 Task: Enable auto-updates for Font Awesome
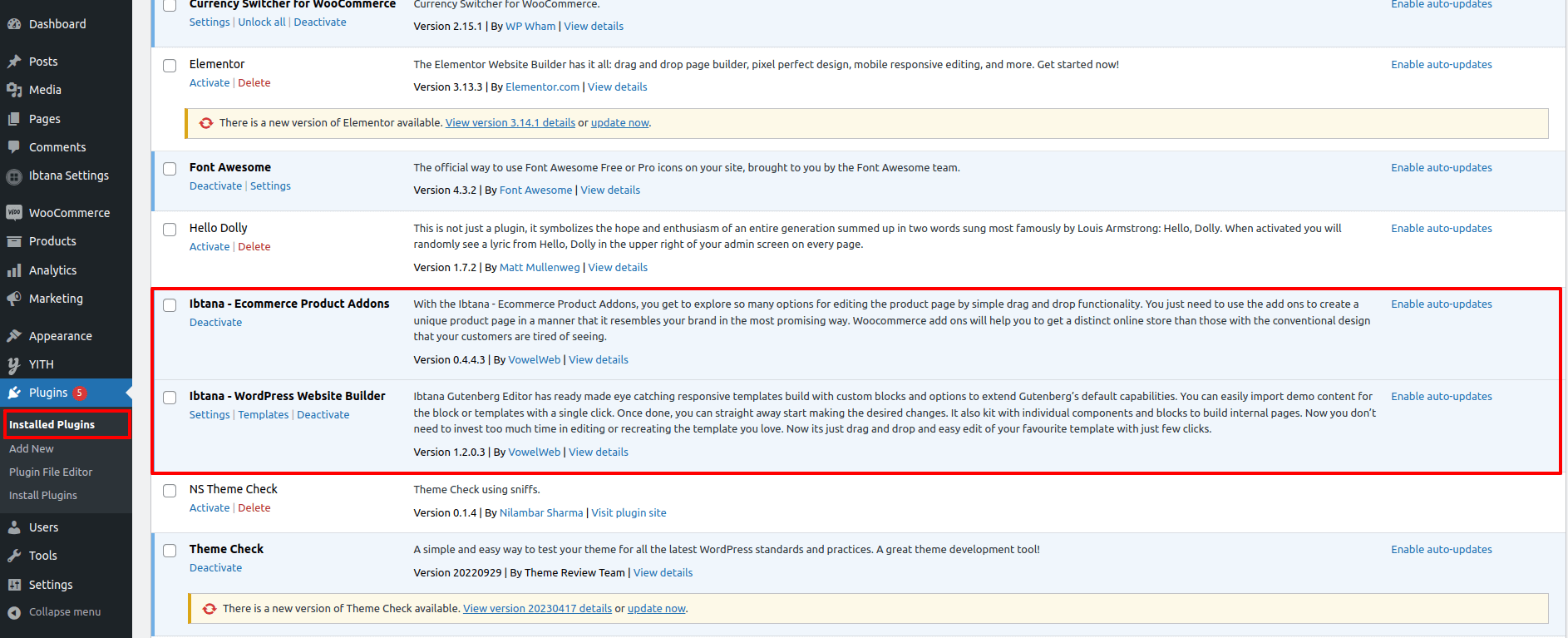coord(1441,168)
